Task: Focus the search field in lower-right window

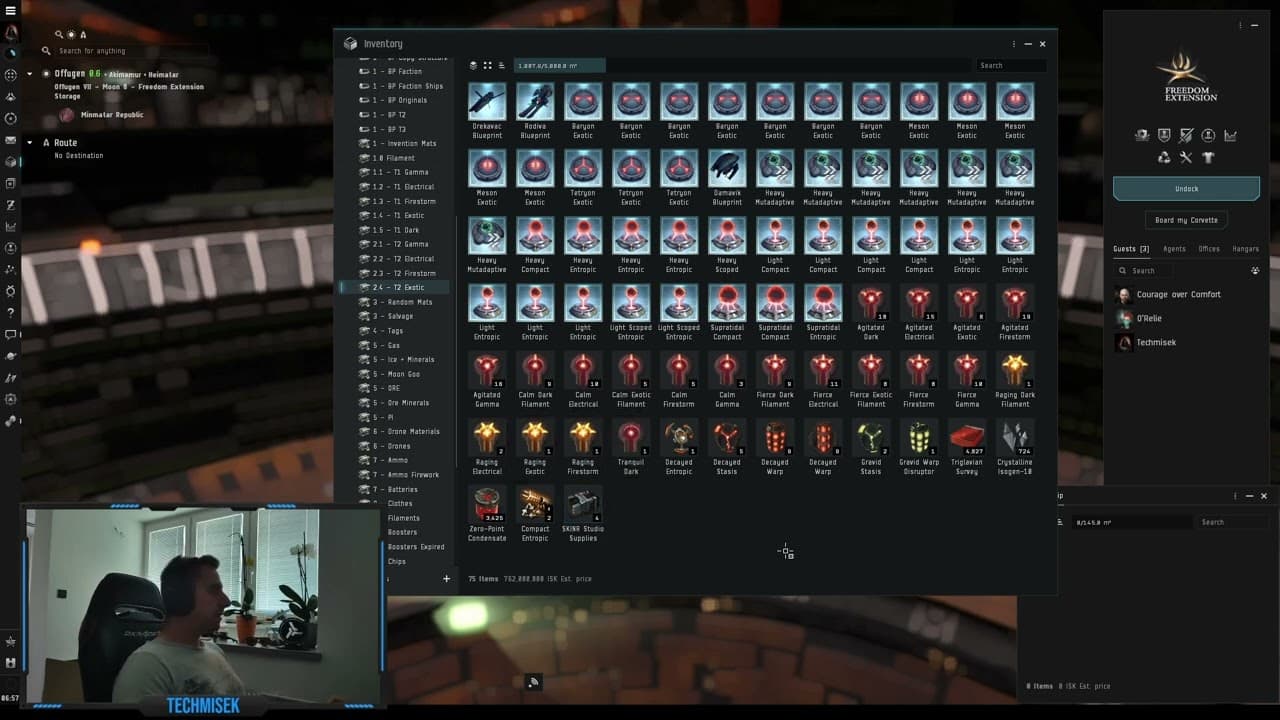Action: click(1233, 522)
